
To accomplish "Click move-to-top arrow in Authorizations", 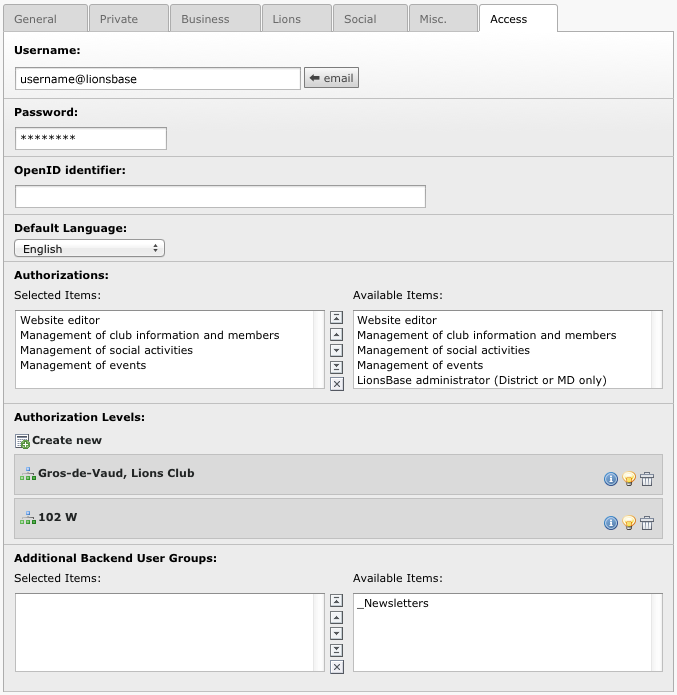I will [336, 318].
